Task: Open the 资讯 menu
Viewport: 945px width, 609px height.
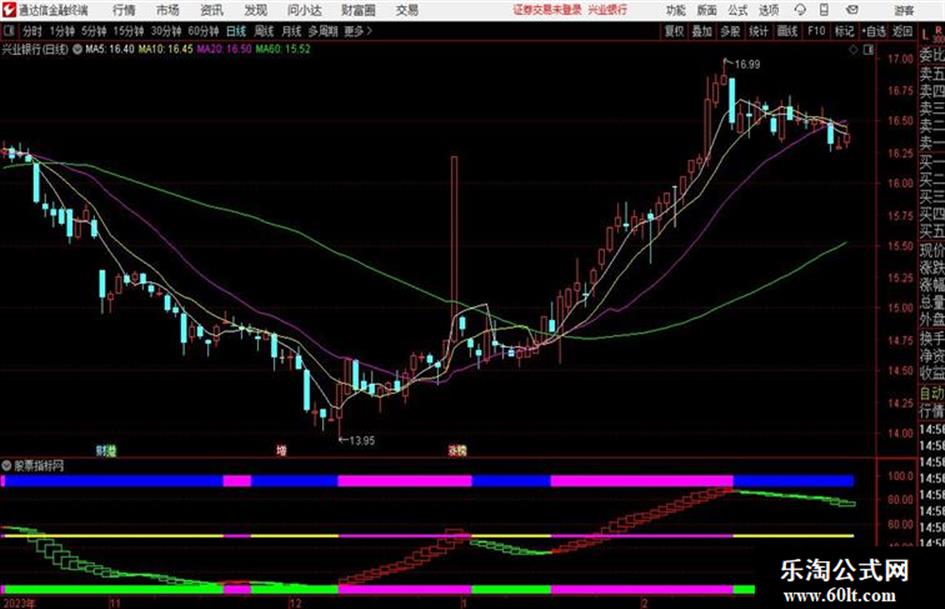Action: [212, 10]
